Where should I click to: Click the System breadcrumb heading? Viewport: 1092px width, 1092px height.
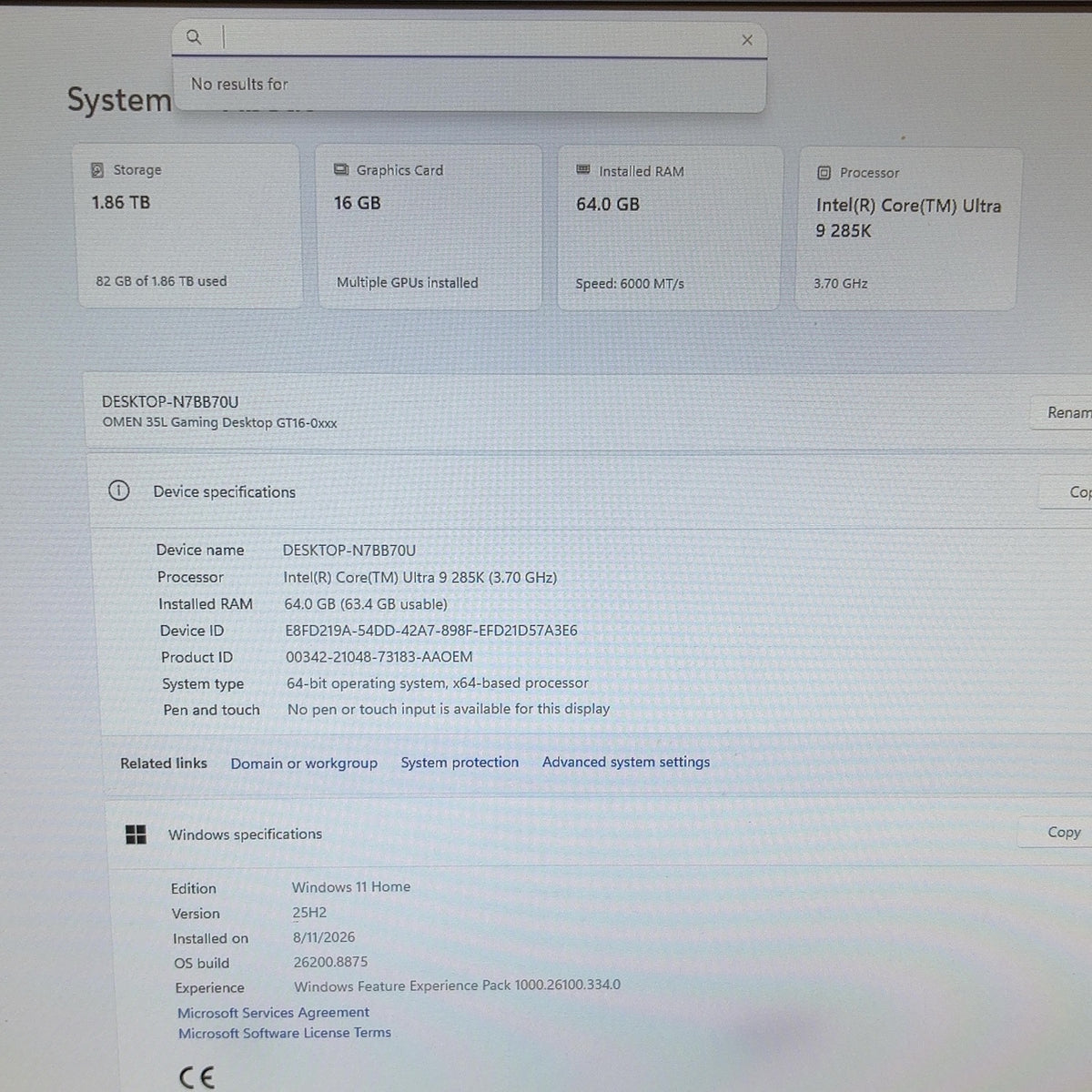[x=119, y=100]
